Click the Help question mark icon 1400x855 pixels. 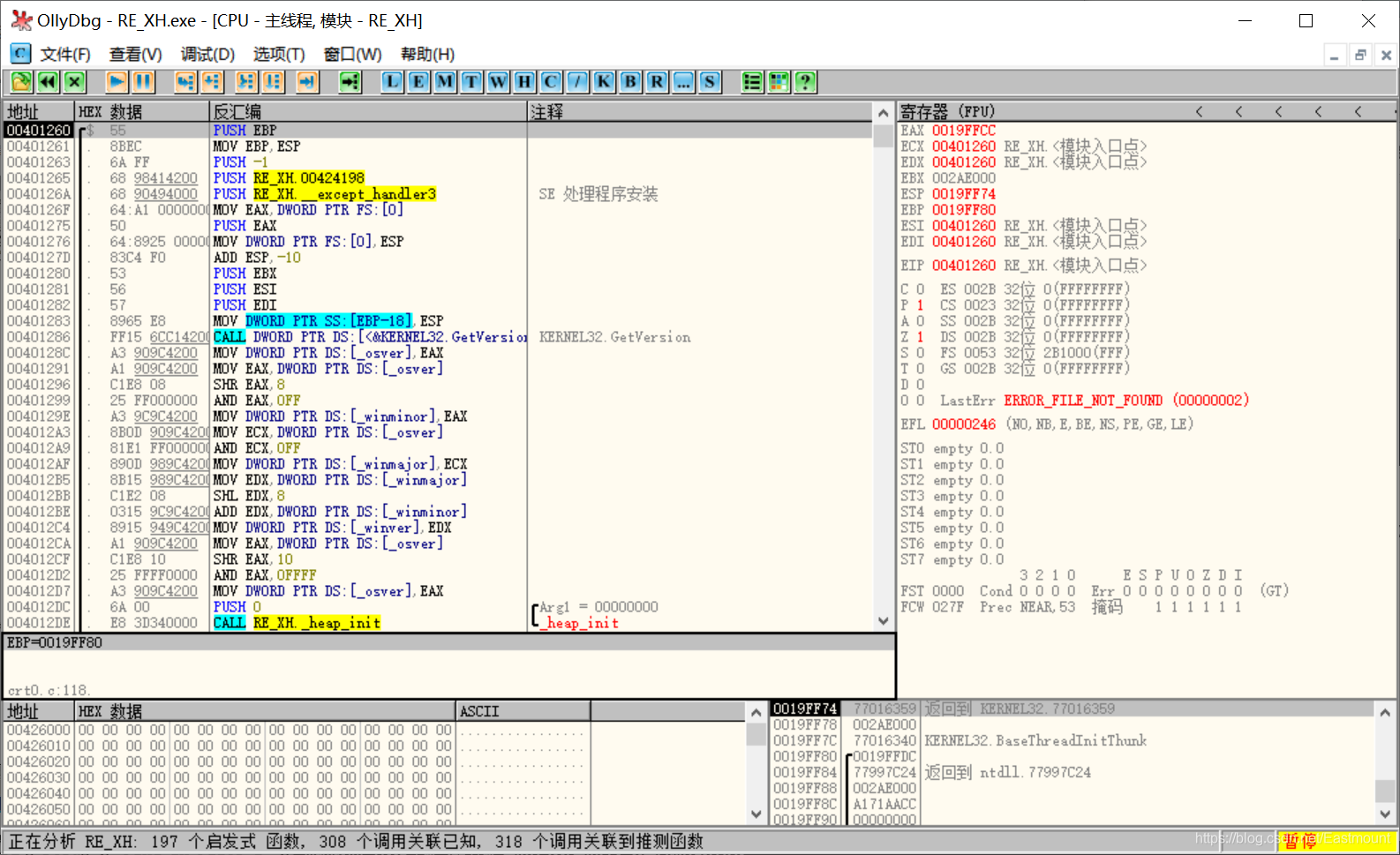(x=805, y=82)
